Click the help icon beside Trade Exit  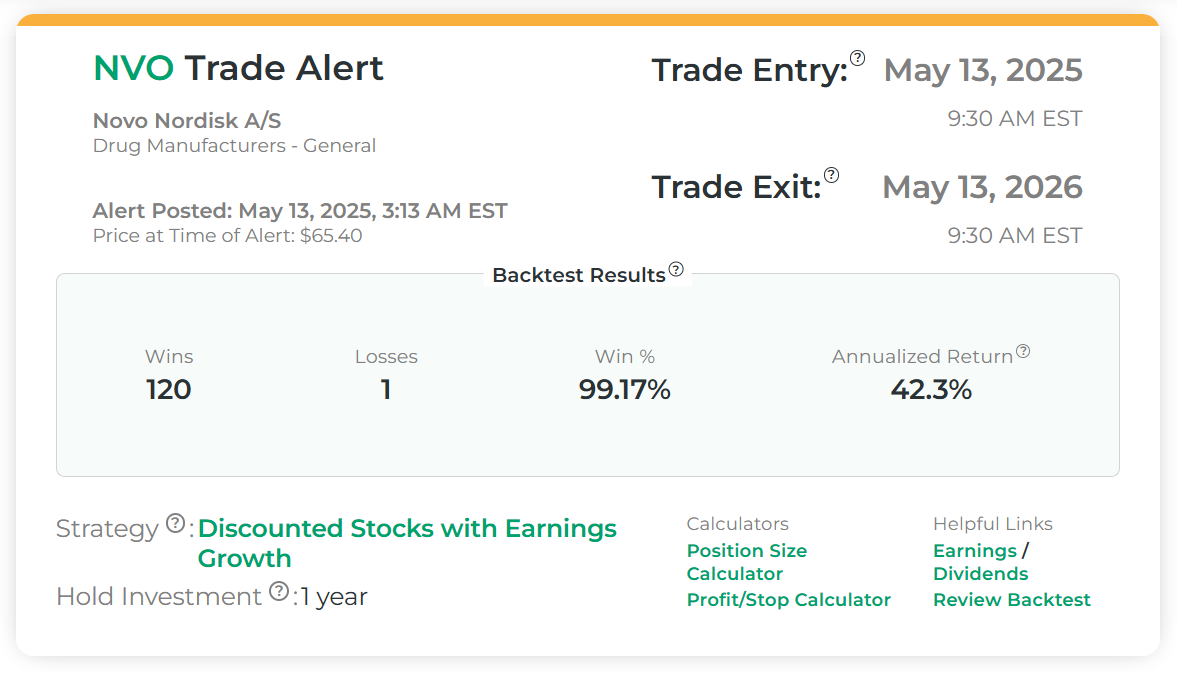click(831, 175)
